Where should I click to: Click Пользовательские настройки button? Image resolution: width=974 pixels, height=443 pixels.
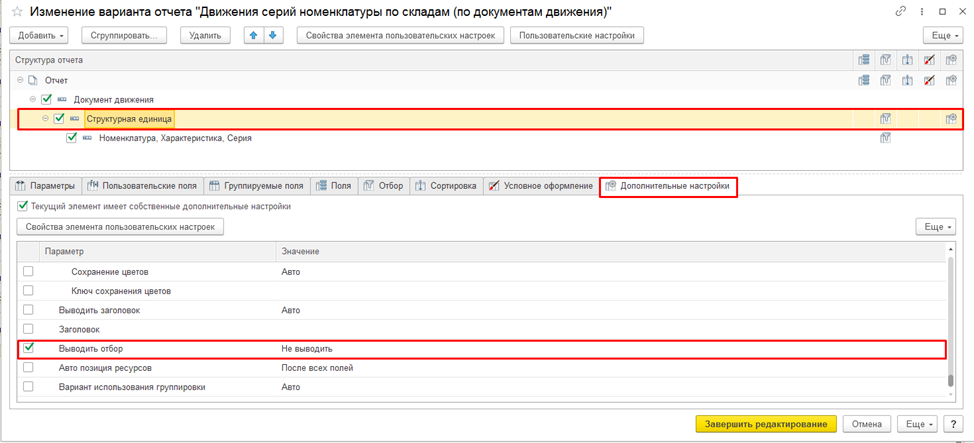click(x=577, y=35)
